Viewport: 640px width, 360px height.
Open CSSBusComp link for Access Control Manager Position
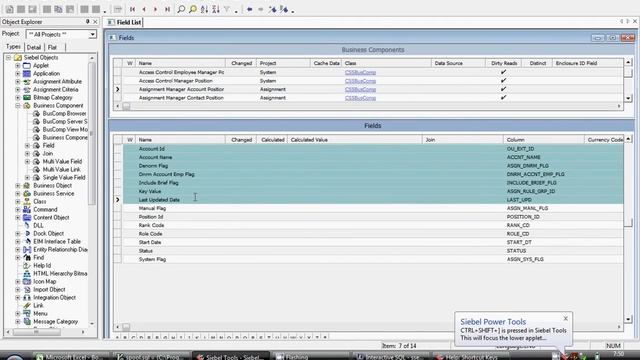tap(360, 81)
